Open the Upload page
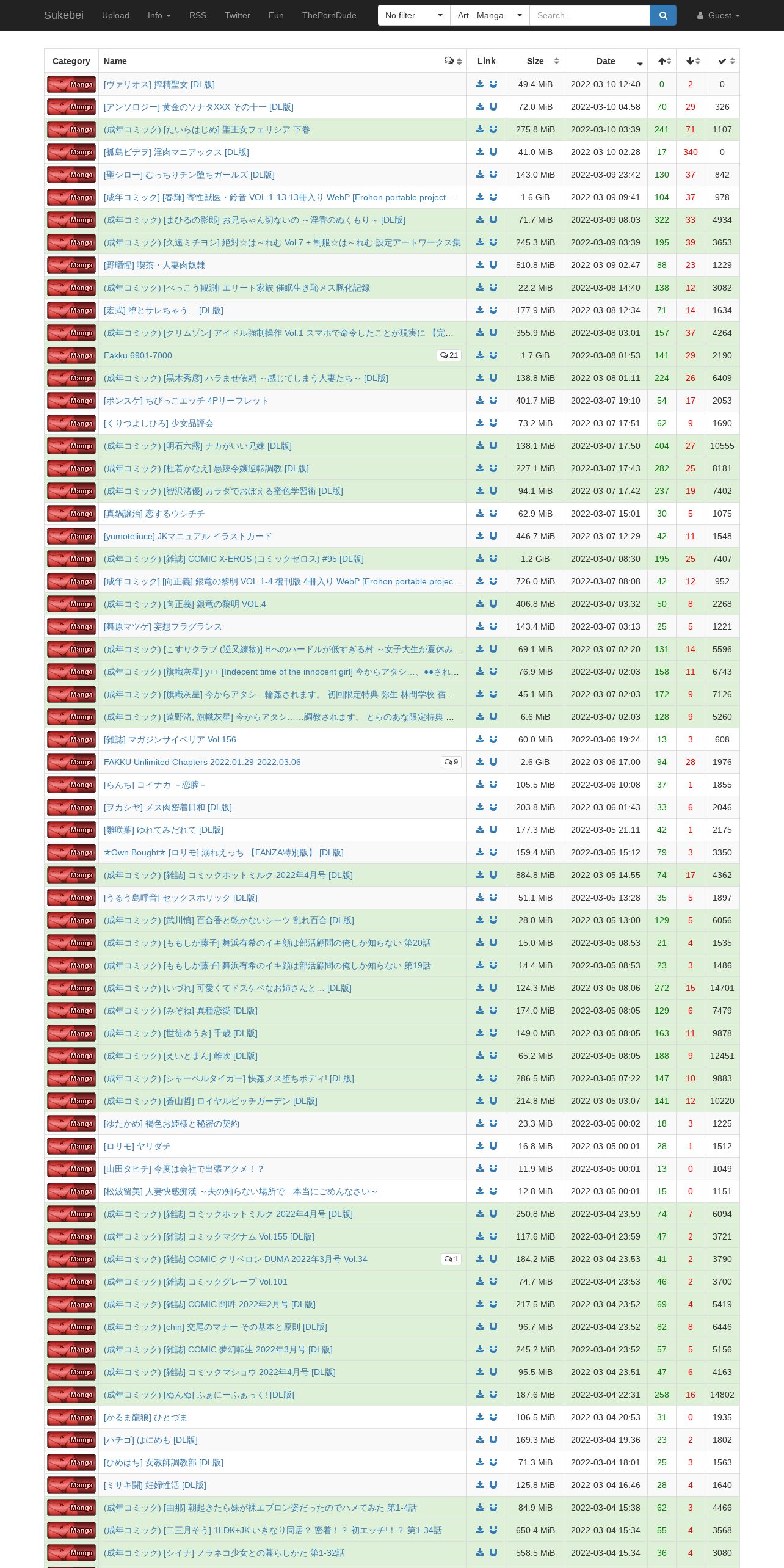784x1568 pixels. pos(115,15)
